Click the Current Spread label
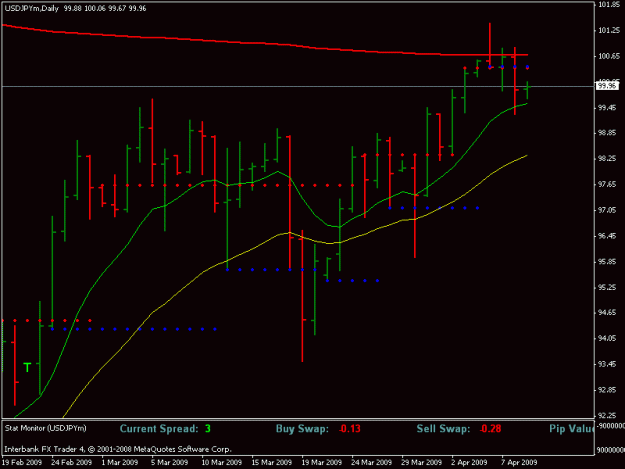The height and width of the screenshot is (469, 625). click(159, 429)
